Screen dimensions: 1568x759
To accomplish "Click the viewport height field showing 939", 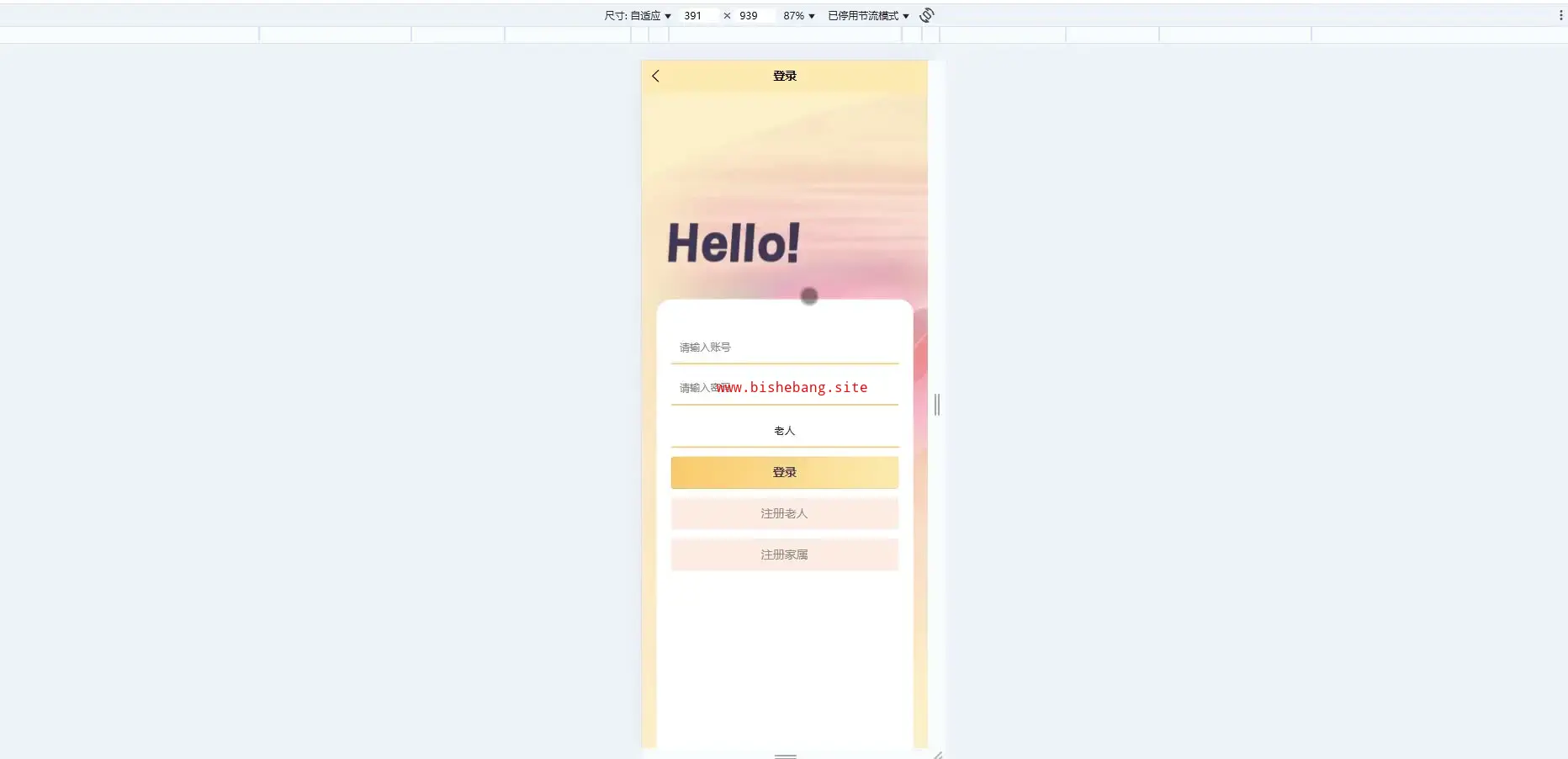I will [753, 16].
